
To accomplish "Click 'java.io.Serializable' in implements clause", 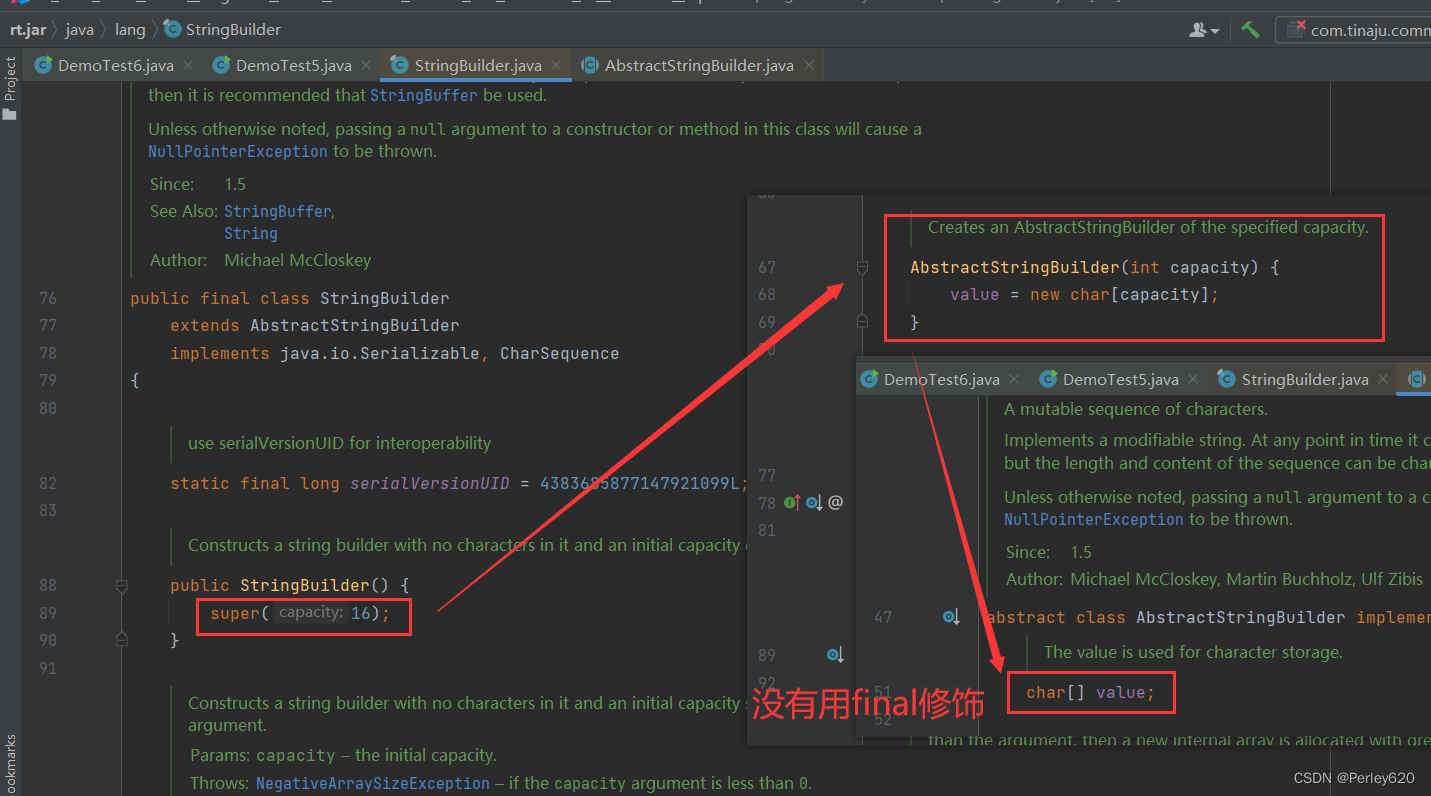I will [379, 354].
